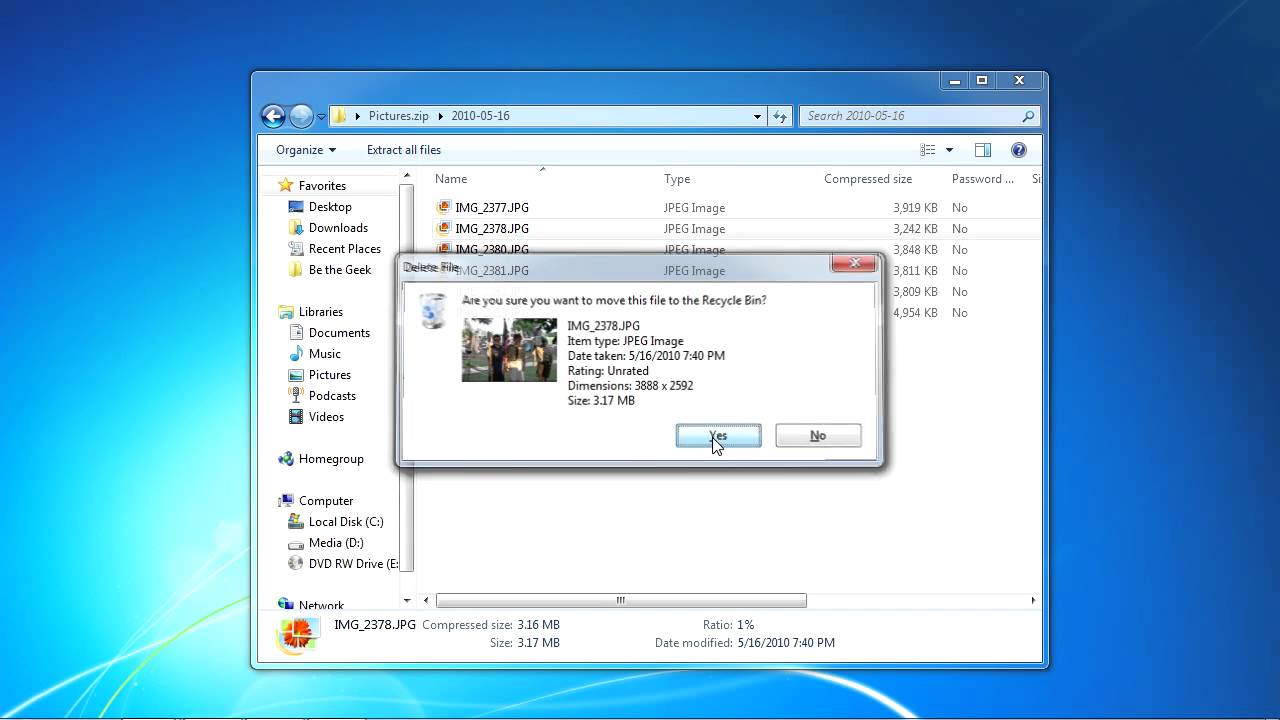Screen dimensions: 1280x720
Task: Click the folder icon in the address bar
Action: click(x=340, y=116)
